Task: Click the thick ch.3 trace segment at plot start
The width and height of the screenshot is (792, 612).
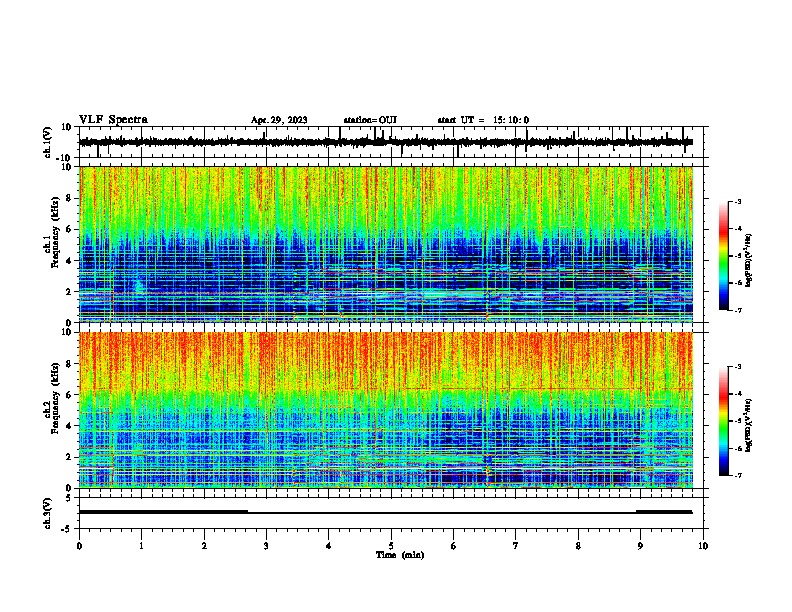Action: click(x=163, y=512)
